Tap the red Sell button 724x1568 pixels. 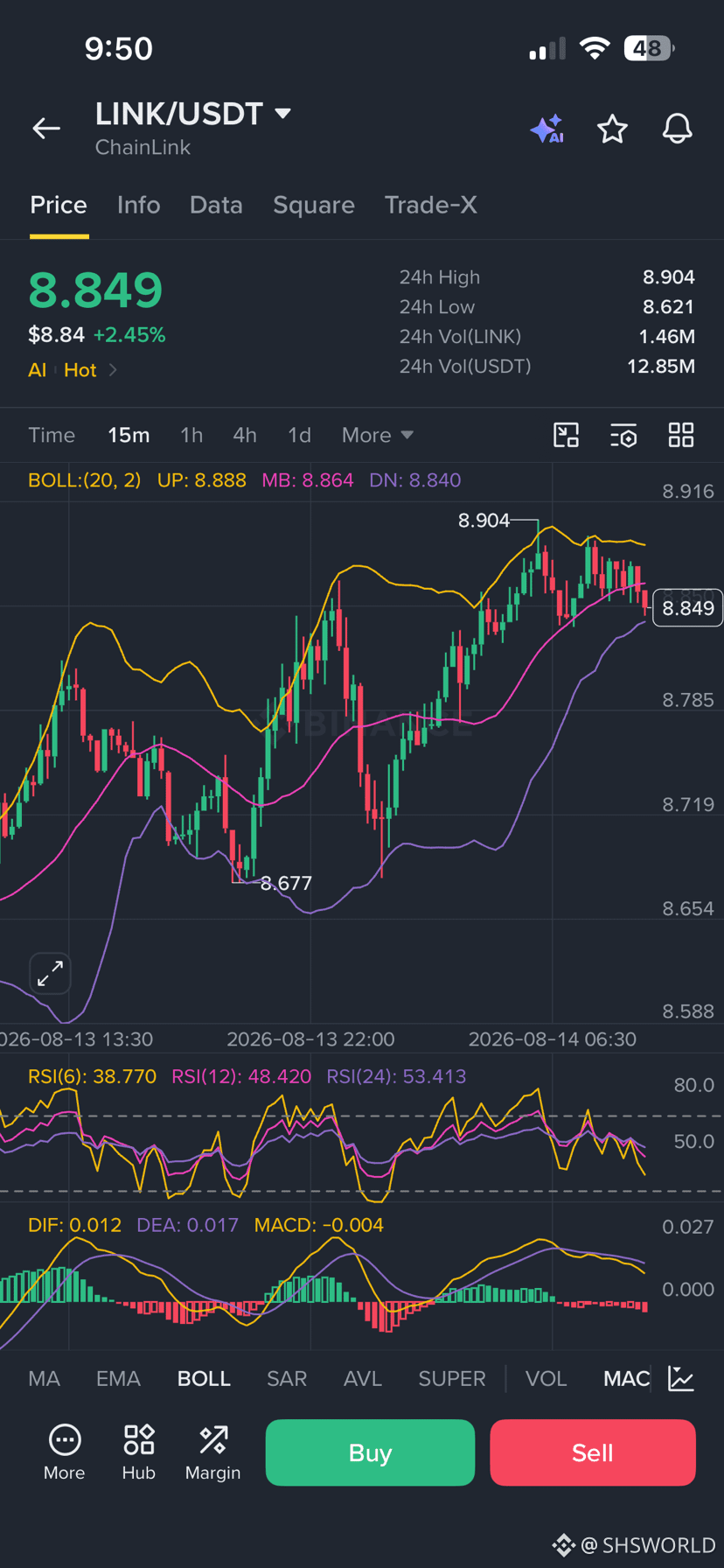pyautogui.click(x=593, y=1452)
